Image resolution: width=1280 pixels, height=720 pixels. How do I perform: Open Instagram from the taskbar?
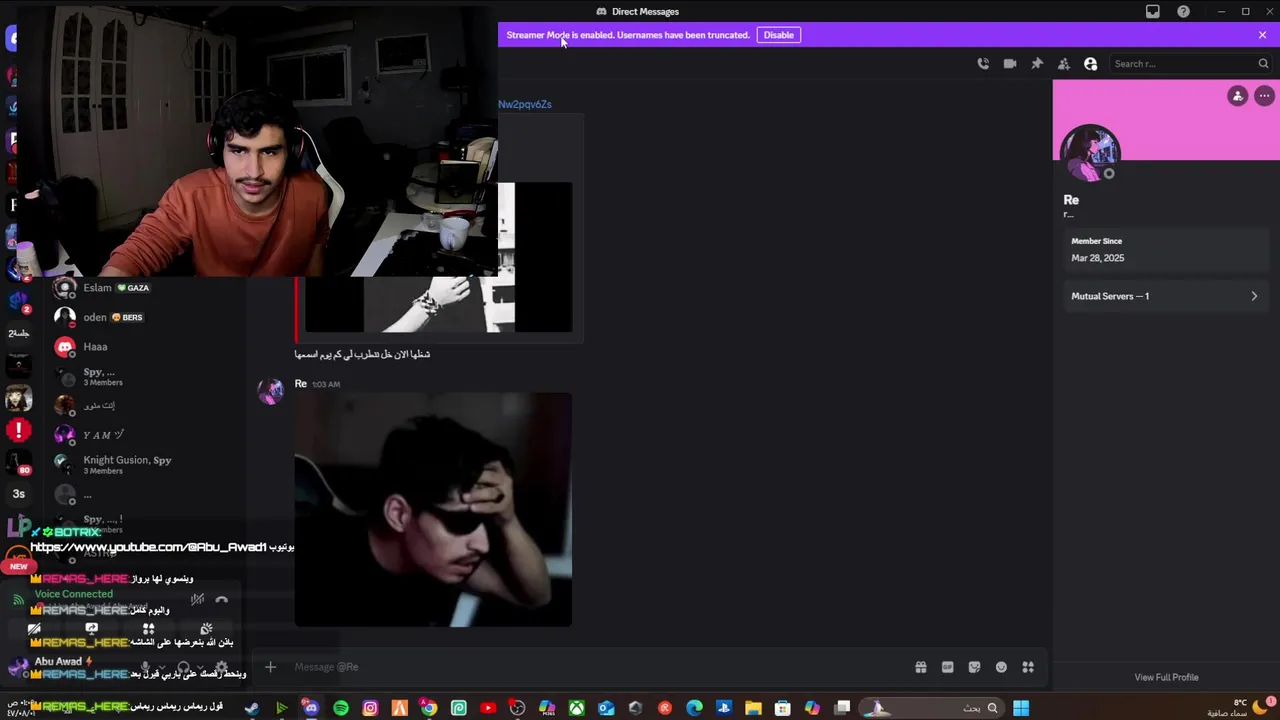point(370,708)
